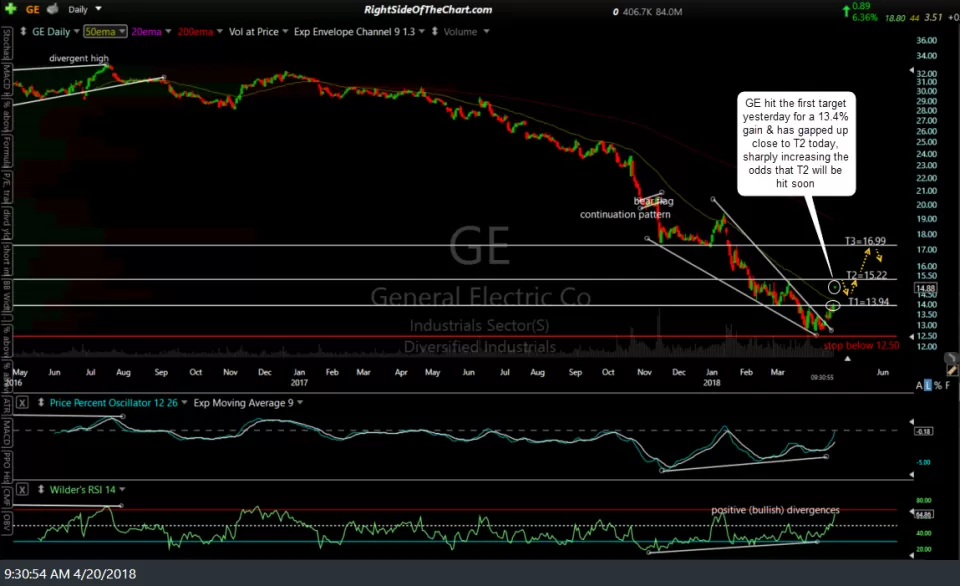Viewport: 960px width, 586px height.
Task: Click move handle of Wilder's RSI pane
Action: coord(41,489)
